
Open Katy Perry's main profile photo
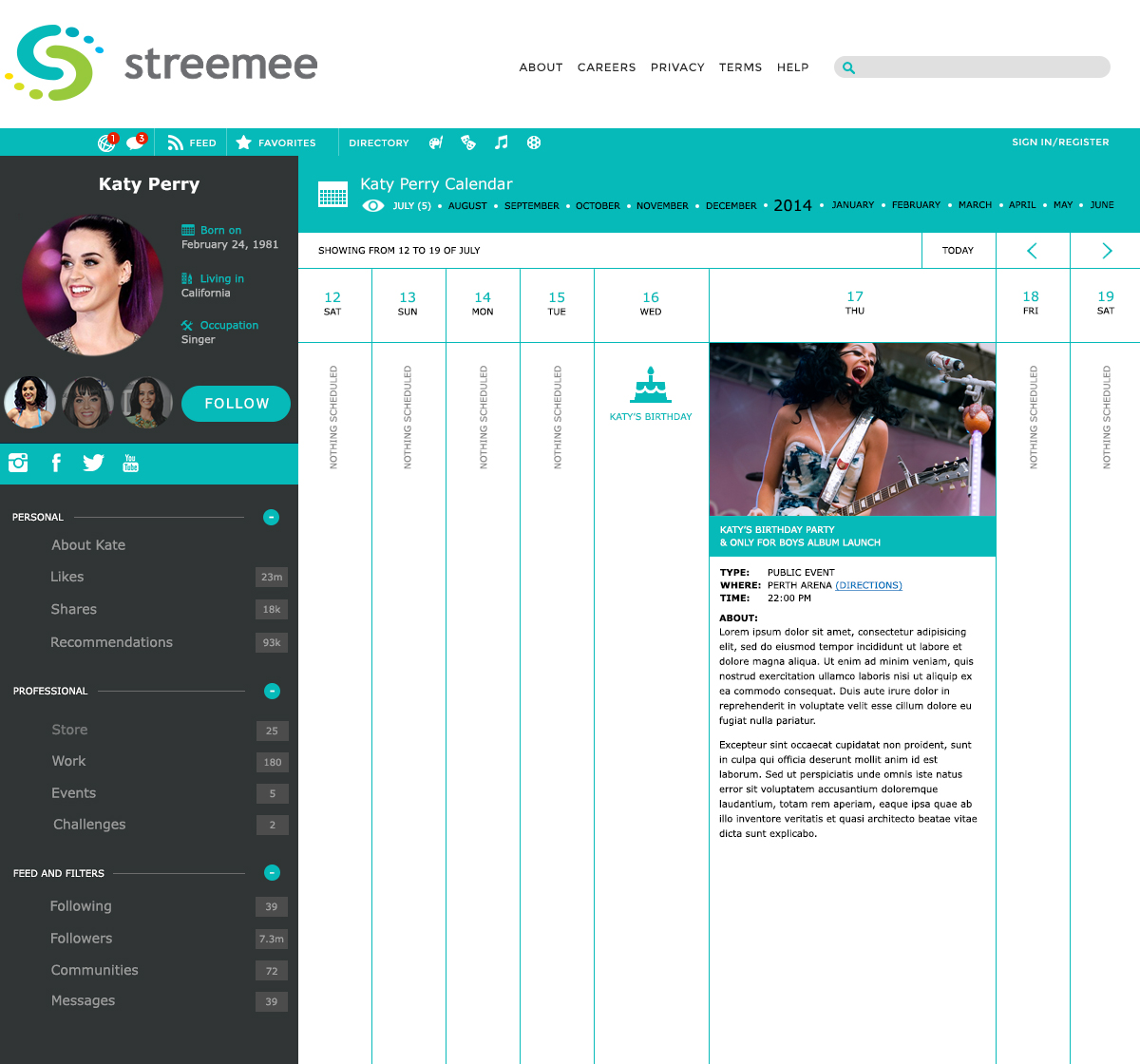[92, 285]
